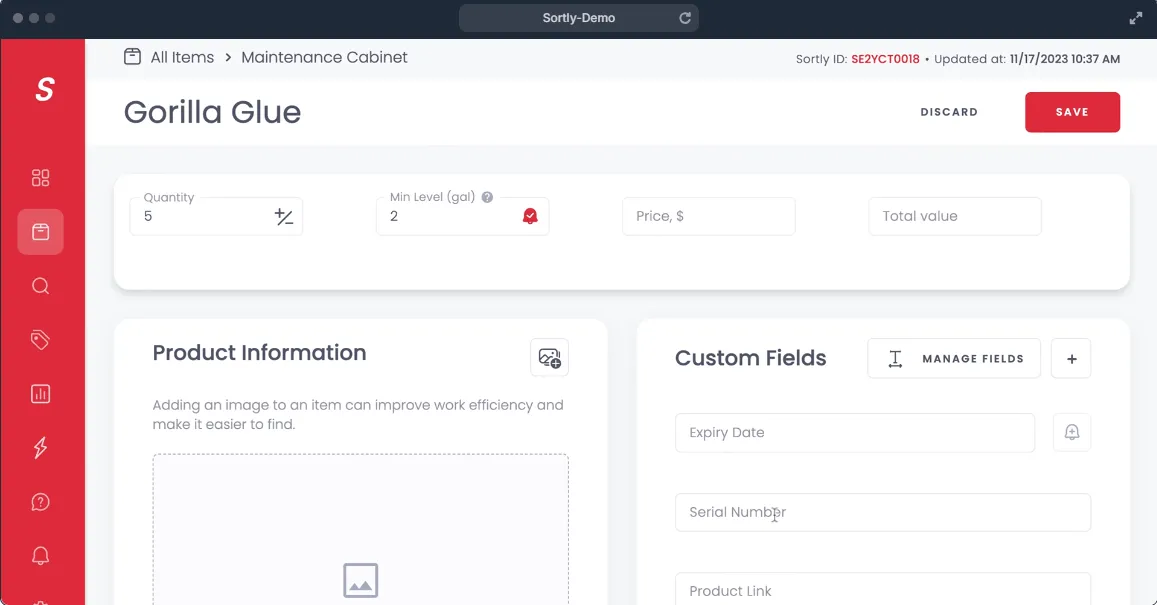
Task: Click the Expiry Date alert bell icon
Action: 1072,432
